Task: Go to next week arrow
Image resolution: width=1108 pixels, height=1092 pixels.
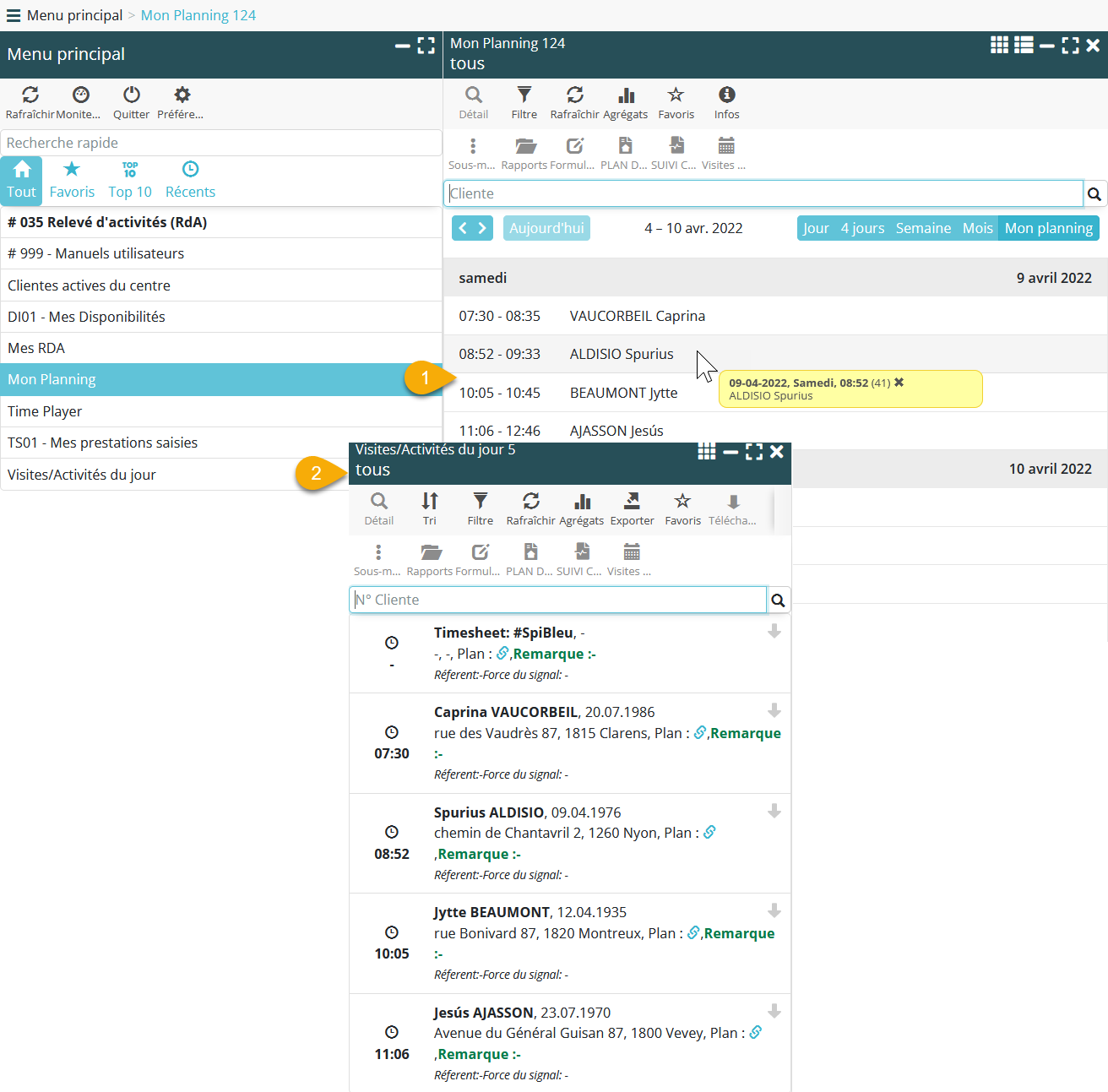Action: (x=482, y=228)
